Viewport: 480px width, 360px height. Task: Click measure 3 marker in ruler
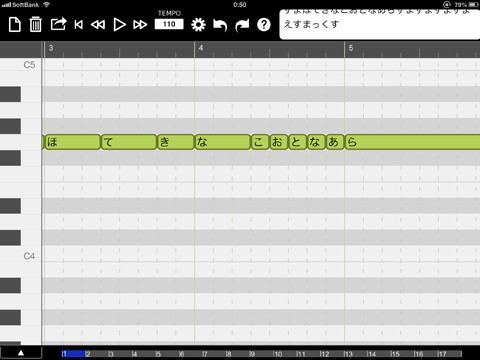[51, 48]
